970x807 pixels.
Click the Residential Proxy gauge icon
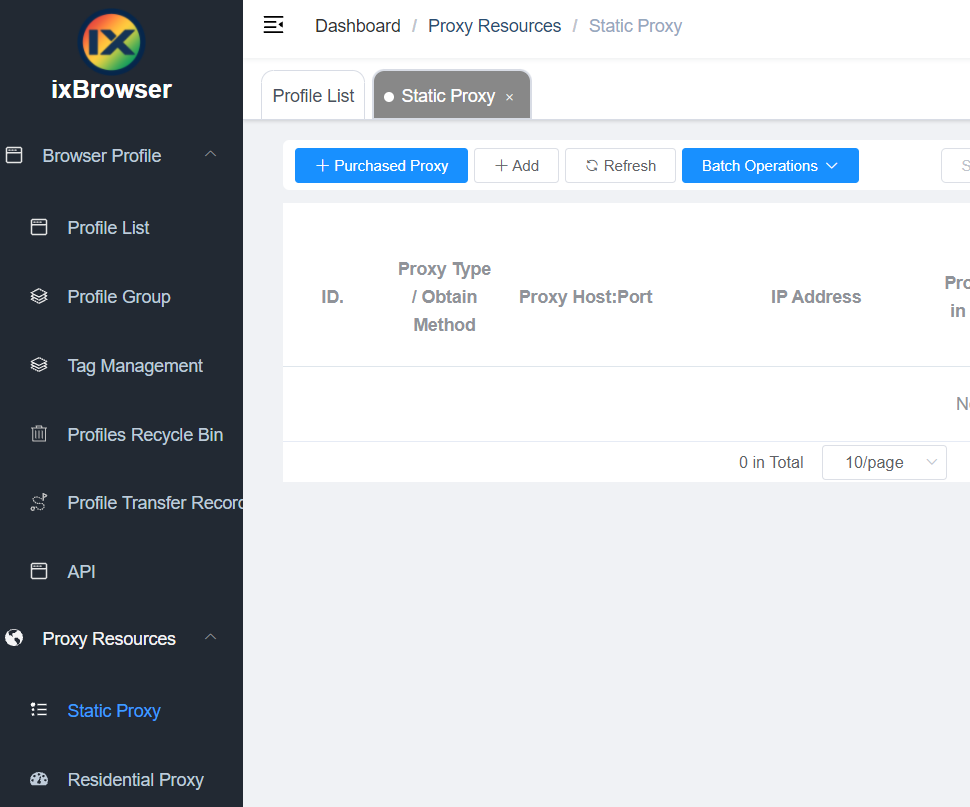coord(39,779)
